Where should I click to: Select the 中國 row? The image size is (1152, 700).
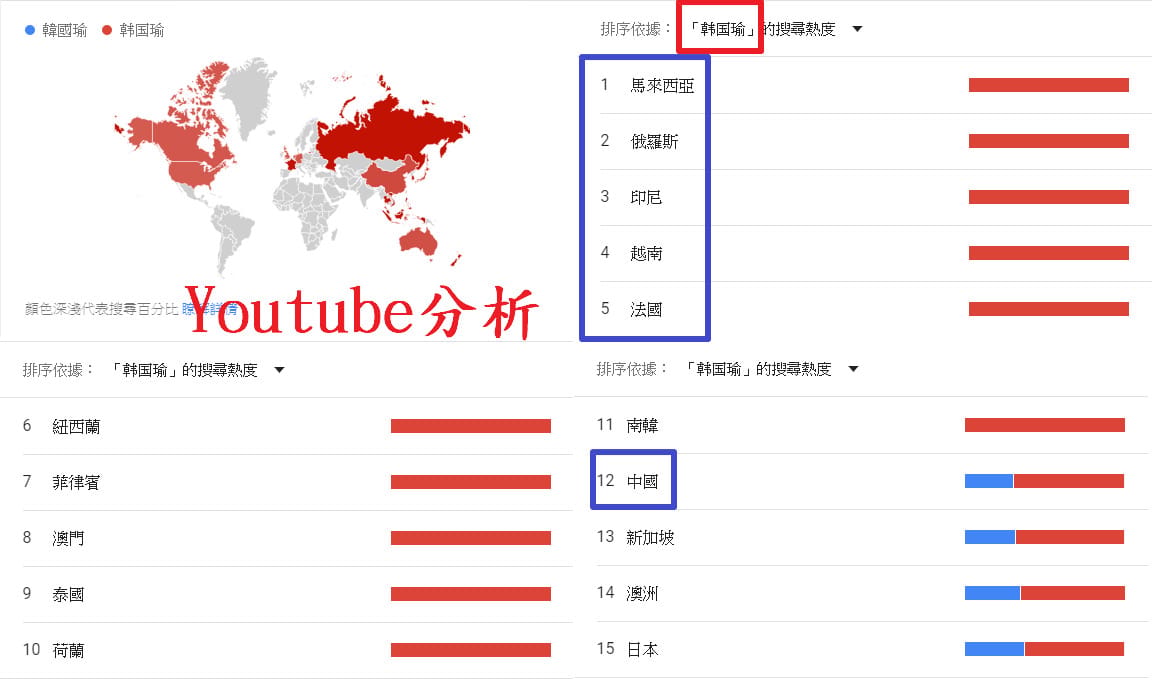[872, 481]
